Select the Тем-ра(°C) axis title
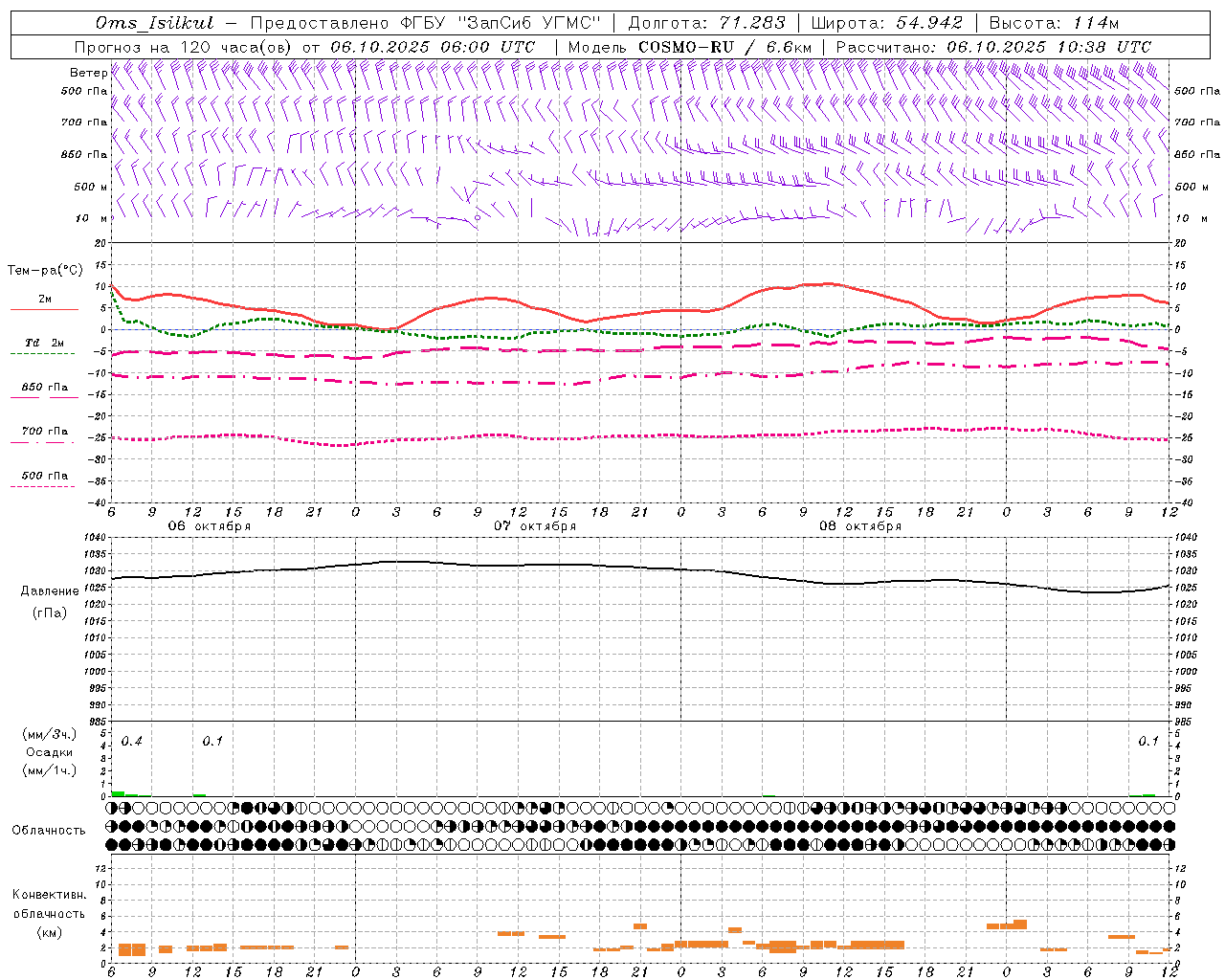 click(x=45, y=271)
